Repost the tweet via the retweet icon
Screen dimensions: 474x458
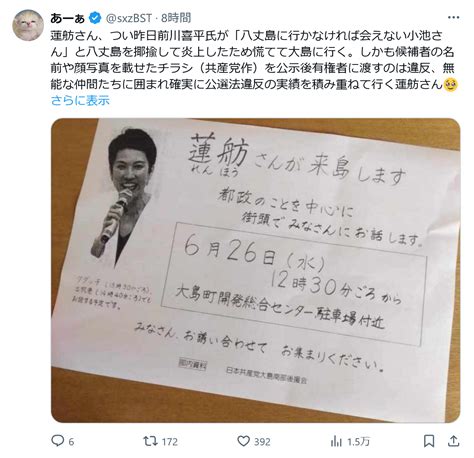point(150,441)
